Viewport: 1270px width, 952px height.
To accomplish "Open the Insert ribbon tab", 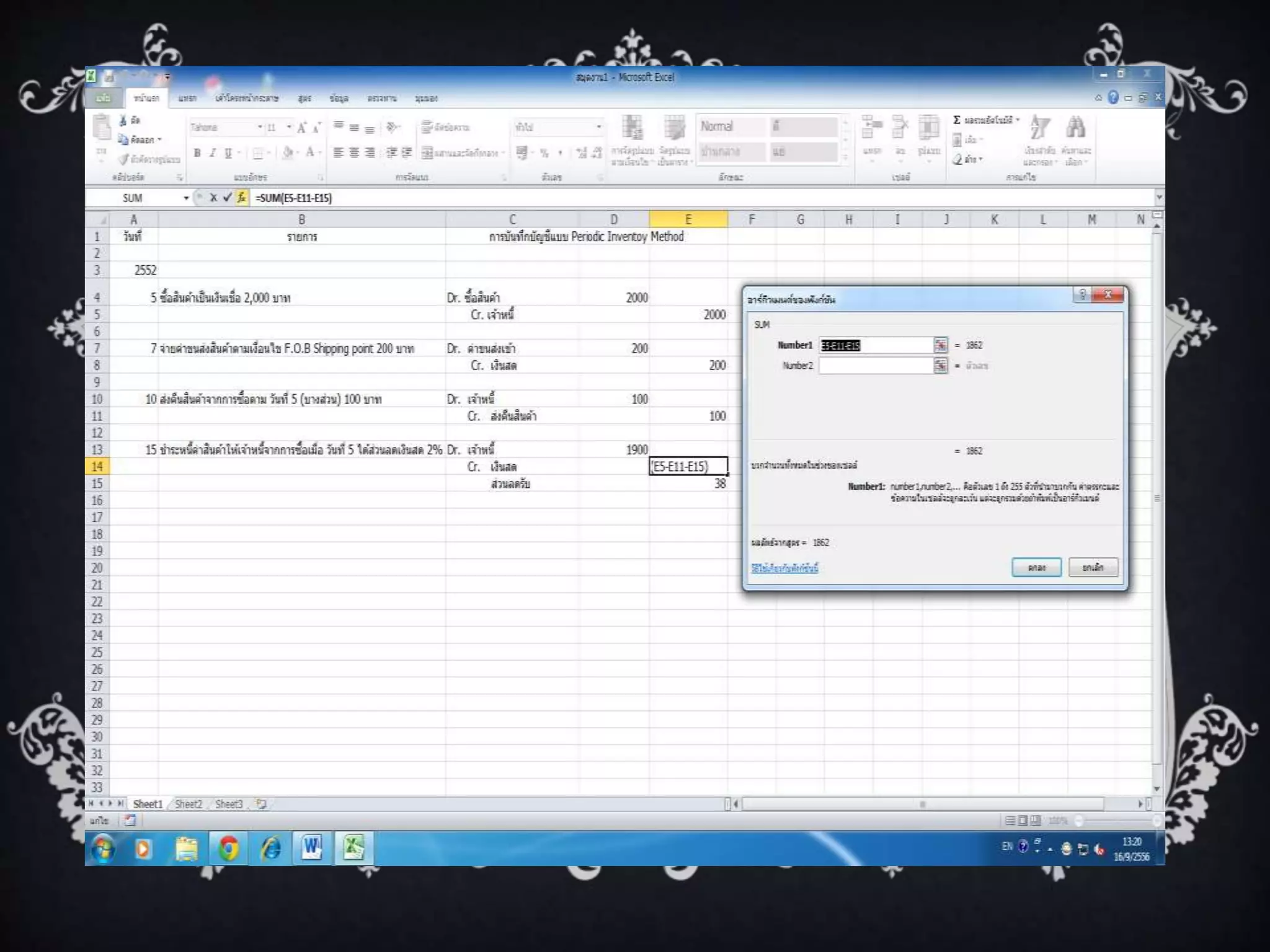I will (187, 98).
